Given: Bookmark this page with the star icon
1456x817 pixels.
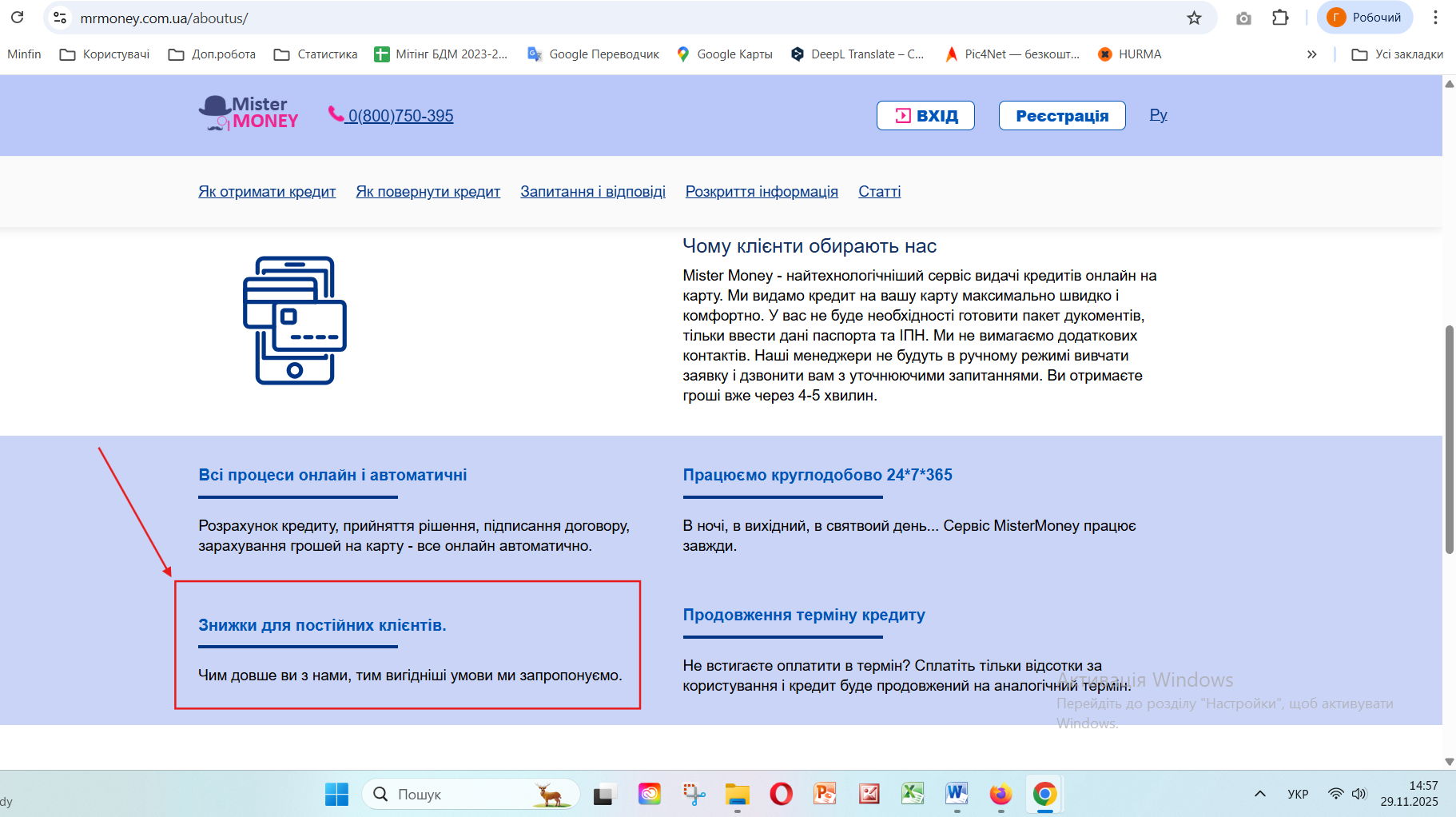Looking at the screenshot, I should [1194, 18].
